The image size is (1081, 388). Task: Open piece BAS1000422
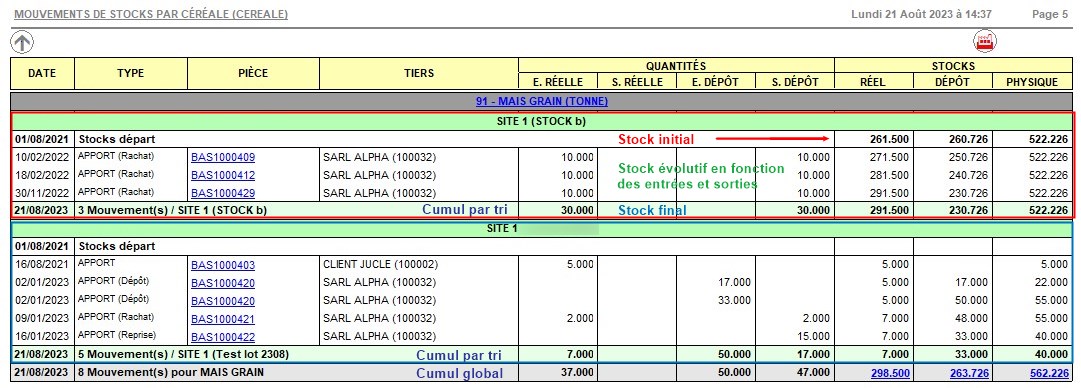(x=223, y=336)
